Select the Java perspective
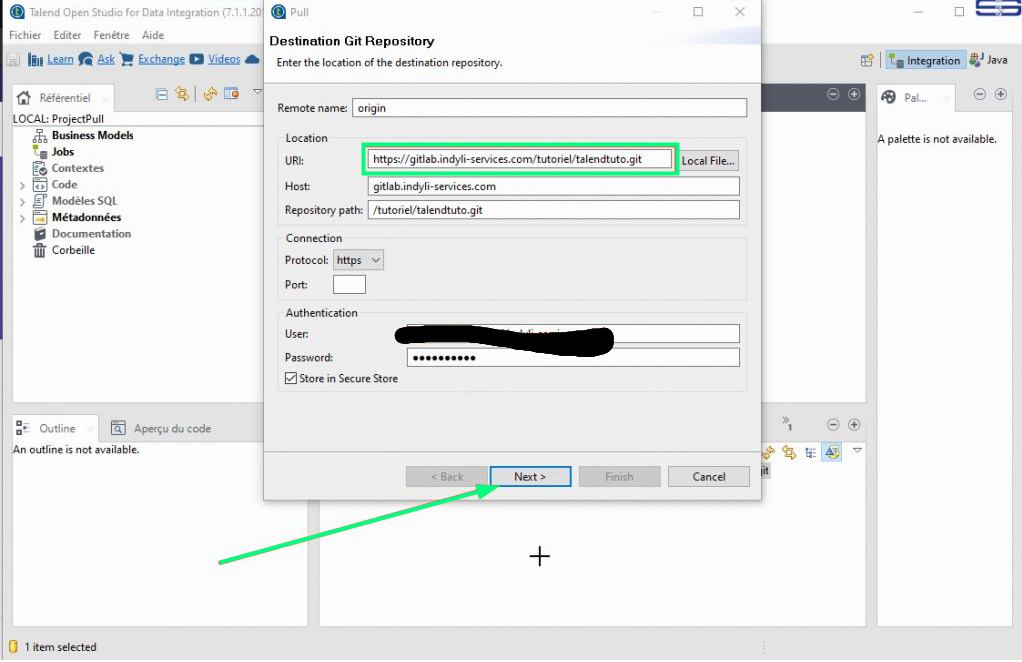The height and width of the screenshot is (662, 1022). pyautogui.click(x=989, y=60)
